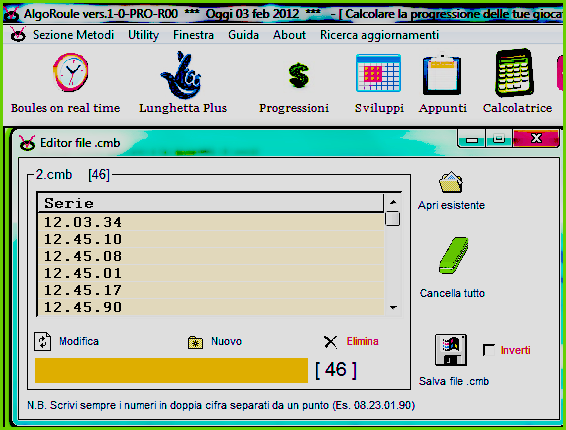Click Editor file .cmb window icon

27,143
